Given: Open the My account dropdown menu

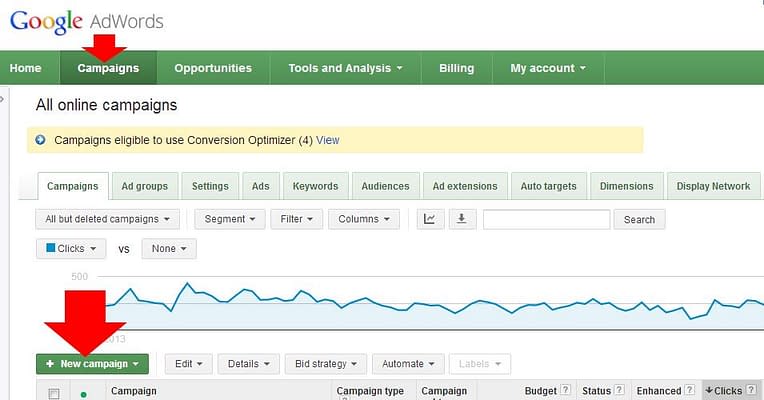Looking at the screenshot, I should pyautogui.click(x=548, y=68).
